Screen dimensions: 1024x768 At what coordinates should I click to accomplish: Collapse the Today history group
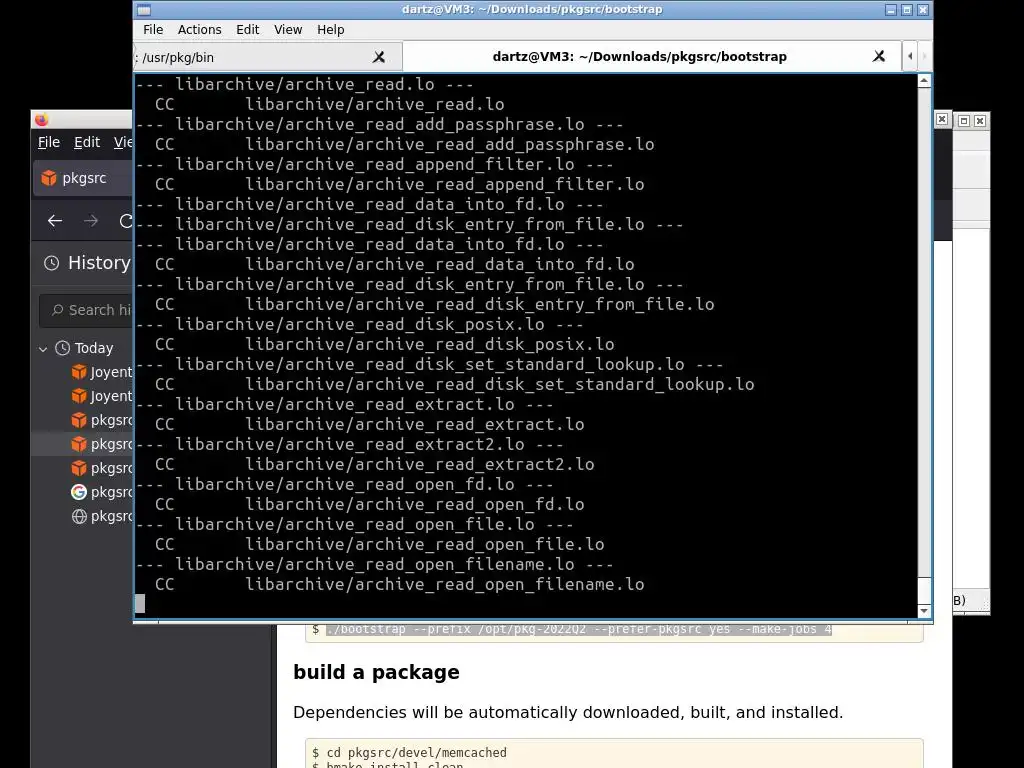coord(43,349)
